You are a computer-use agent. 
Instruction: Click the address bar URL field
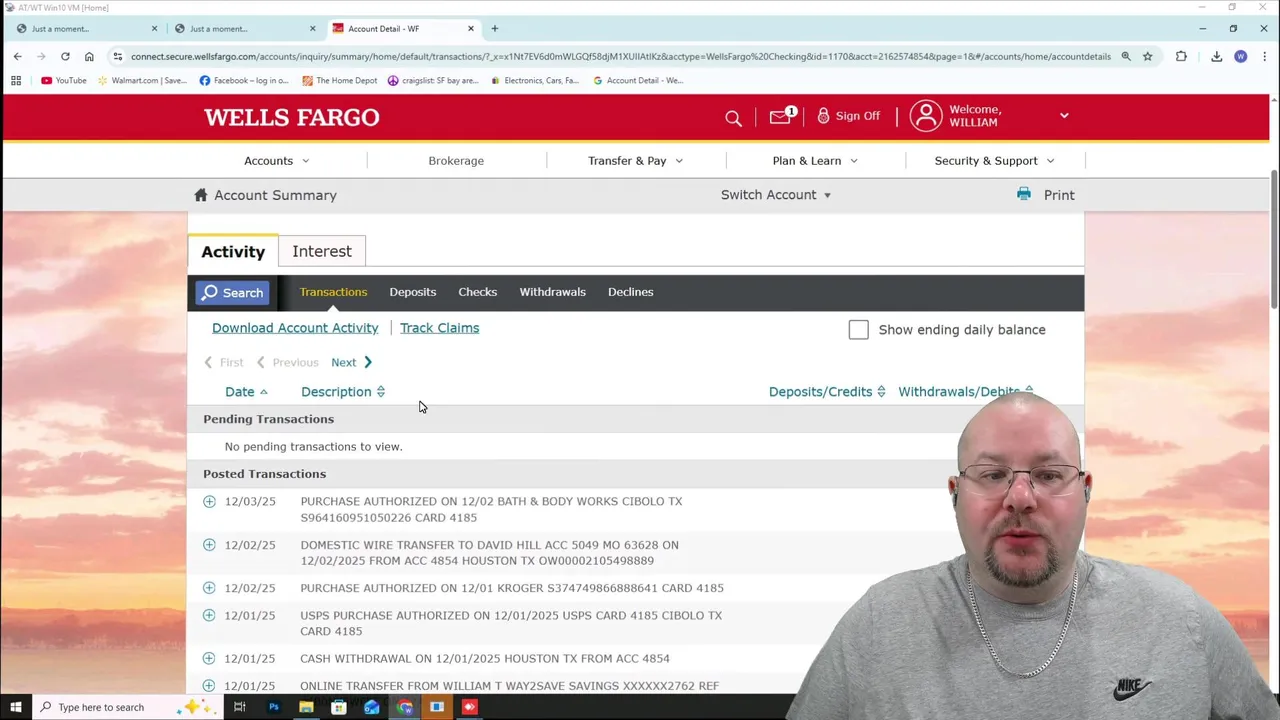pos(620,56)
